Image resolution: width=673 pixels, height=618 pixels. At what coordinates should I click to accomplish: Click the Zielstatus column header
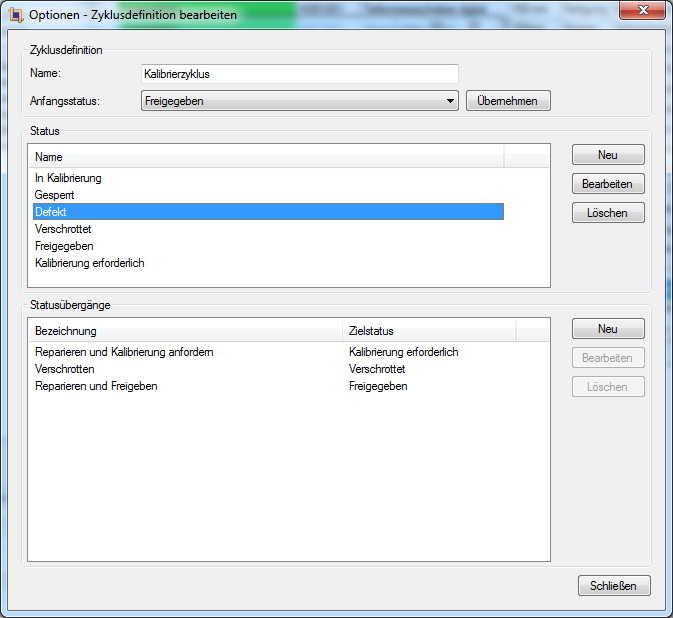pyautogui.click(x=428, y=331)
